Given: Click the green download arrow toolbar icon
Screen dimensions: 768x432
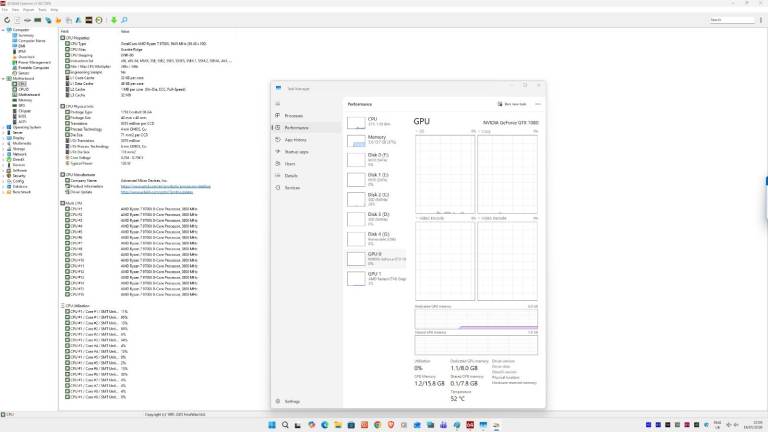Looking at the screenshot, I should (113, 19).
